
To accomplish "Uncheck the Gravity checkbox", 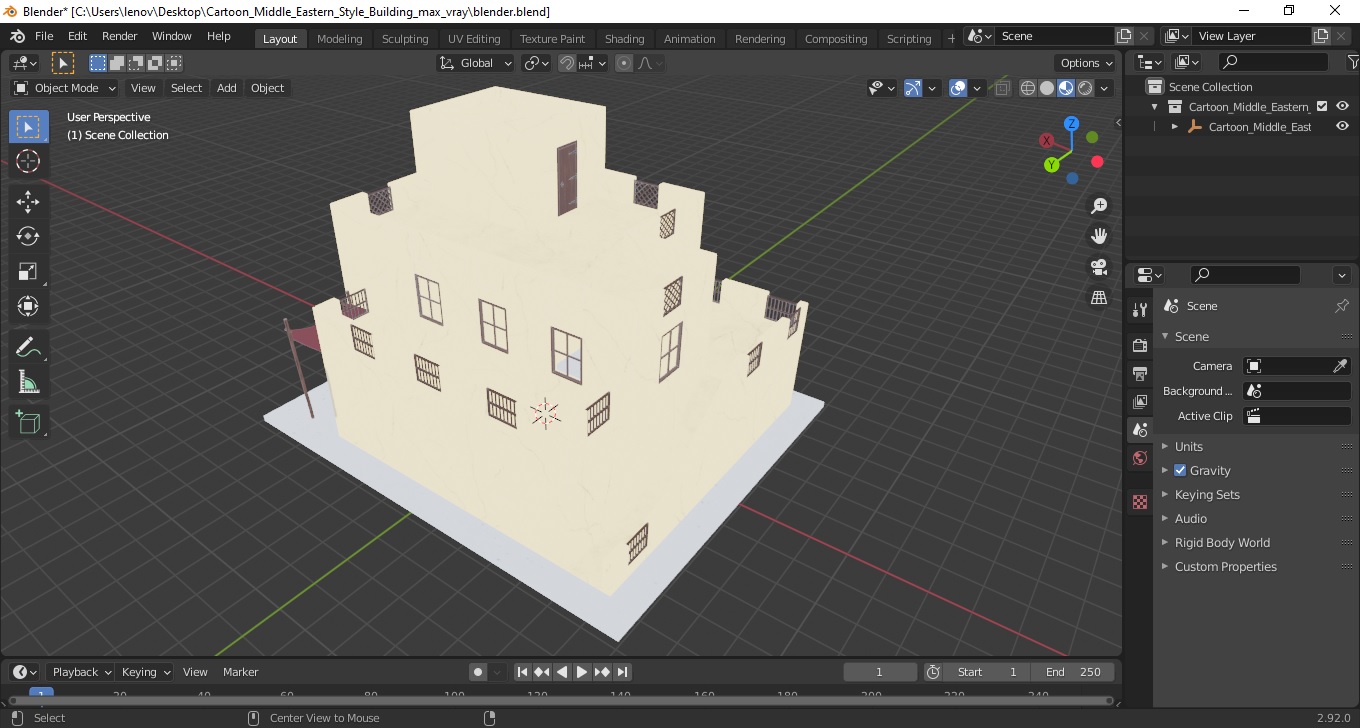I will click(x=1180, y=470).
